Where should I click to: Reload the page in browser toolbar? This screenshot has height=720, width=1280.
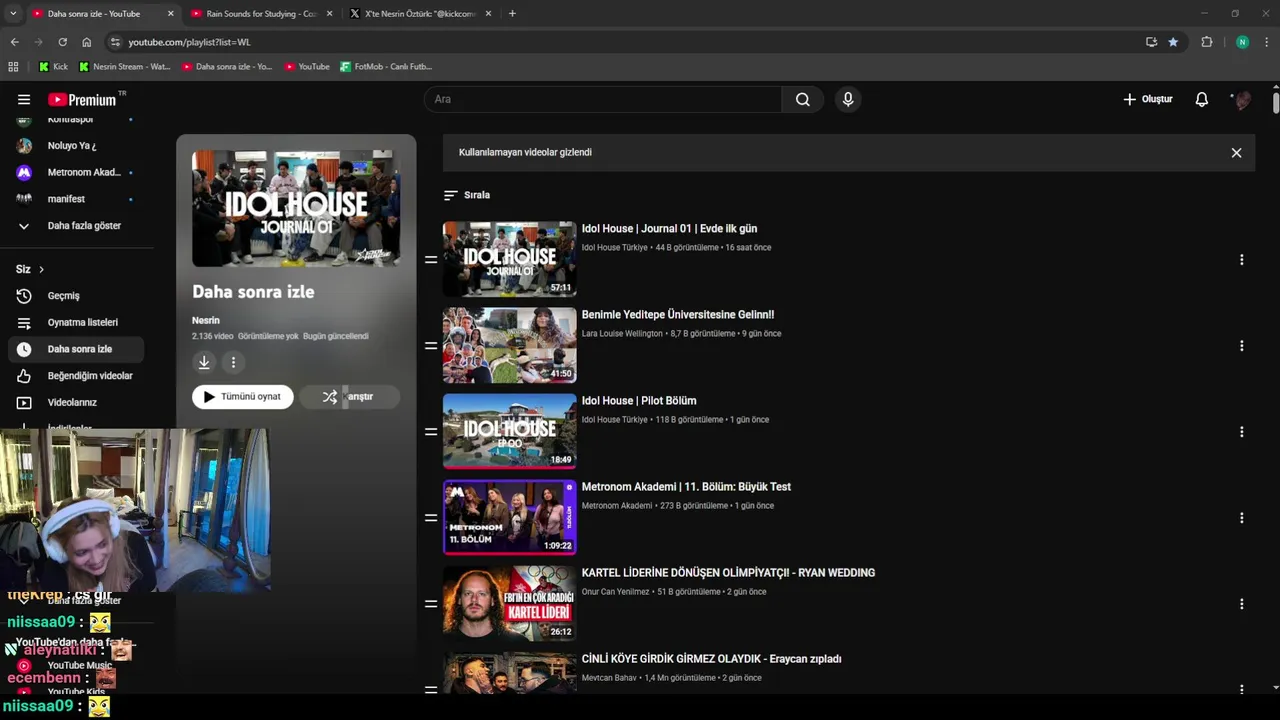pyautogui.click(x=62, y=42)
